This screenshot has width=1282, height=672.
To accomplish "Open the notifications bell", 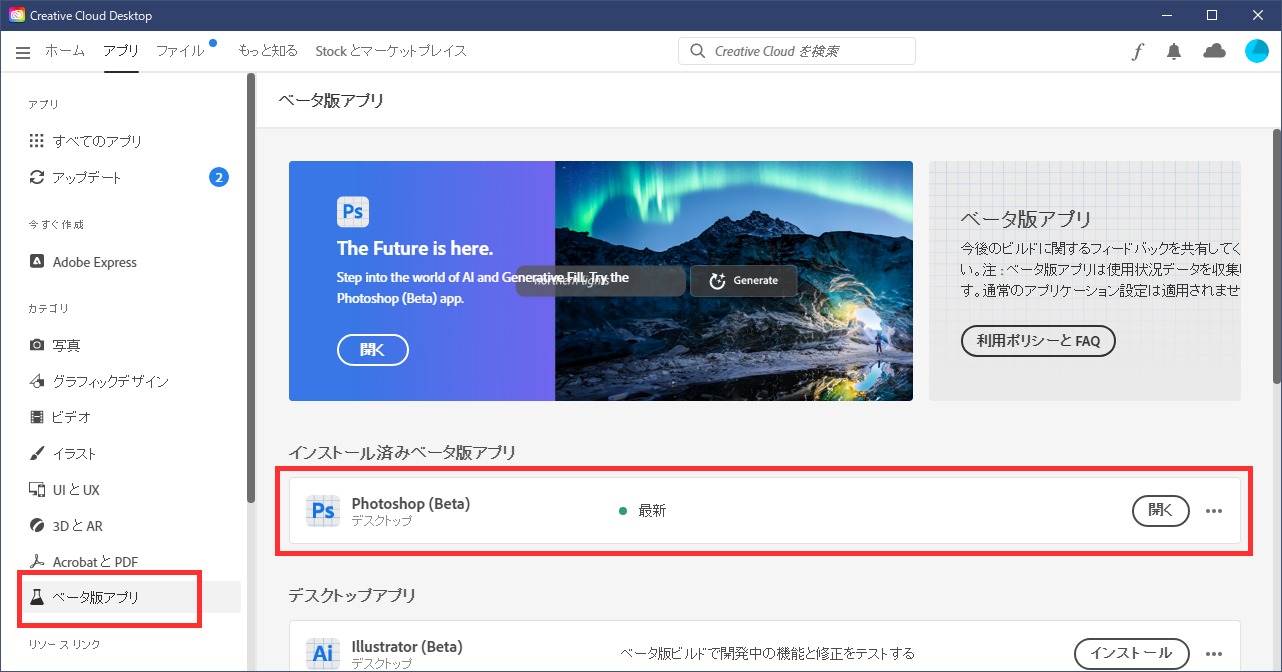I will click(1174, 52).
